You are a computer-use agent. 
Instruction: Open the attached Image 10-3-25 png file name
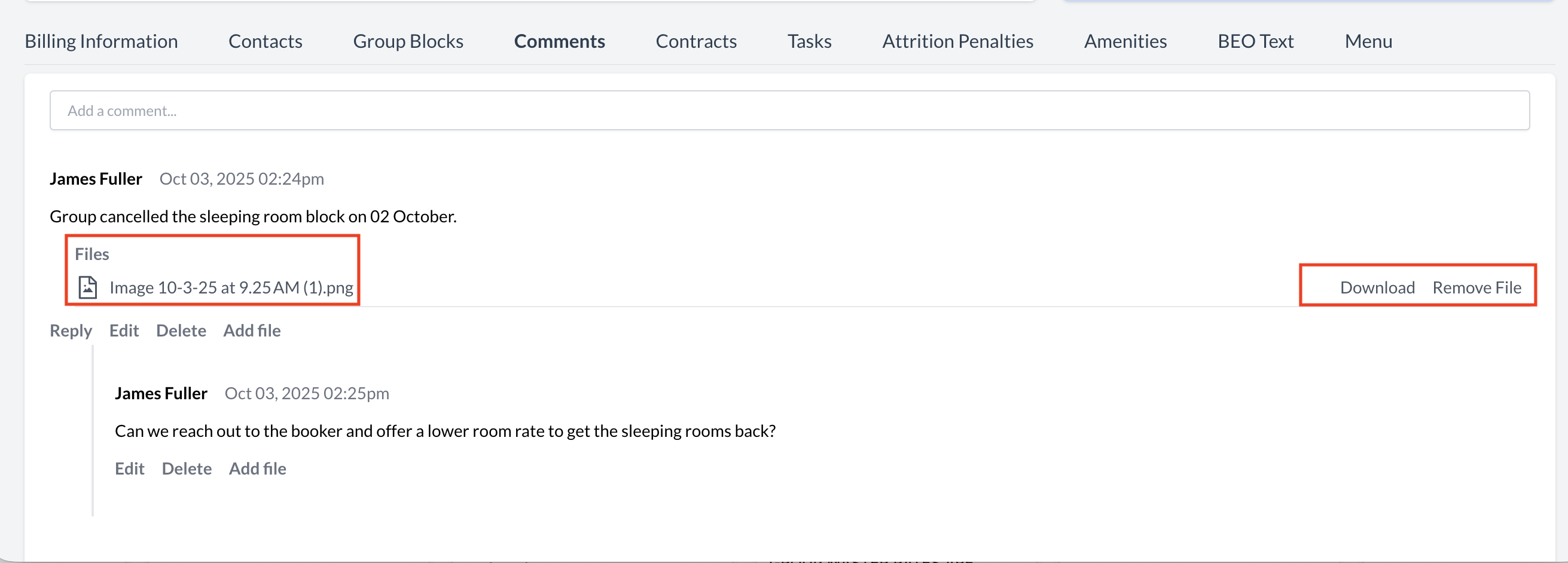tap(231, 287)
